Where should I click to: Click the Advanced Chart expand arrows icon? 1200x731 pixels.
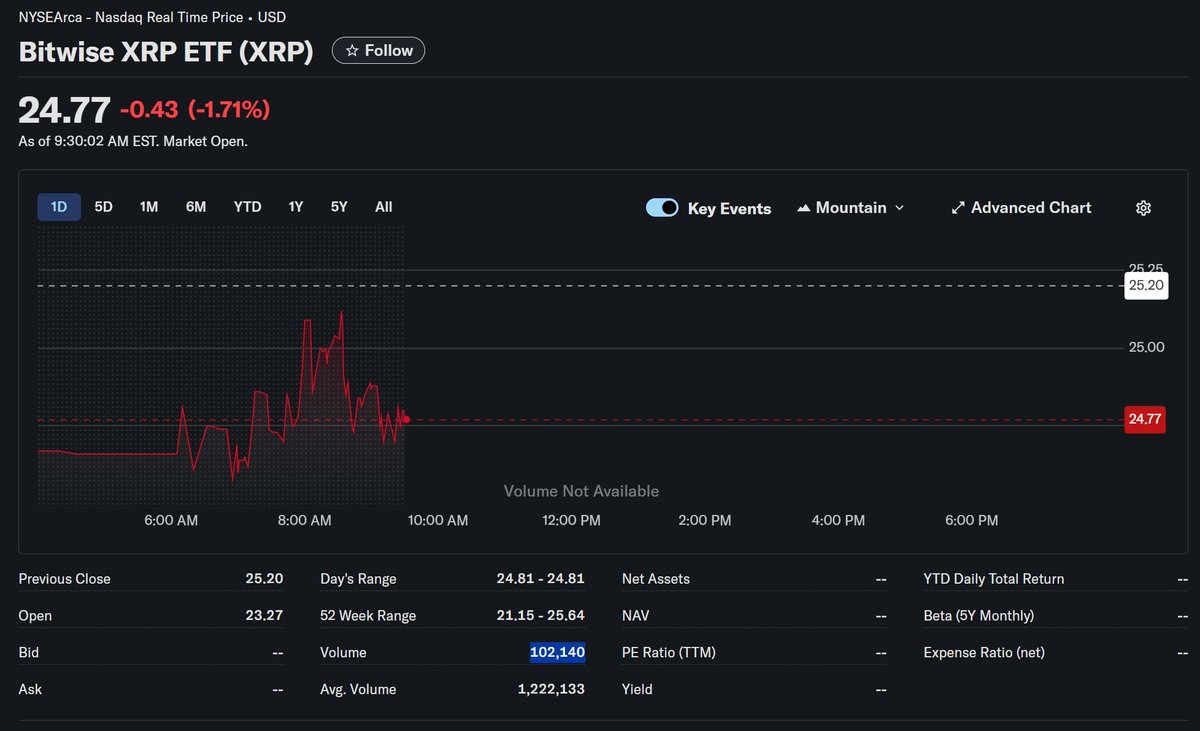(x=958, y=208)
